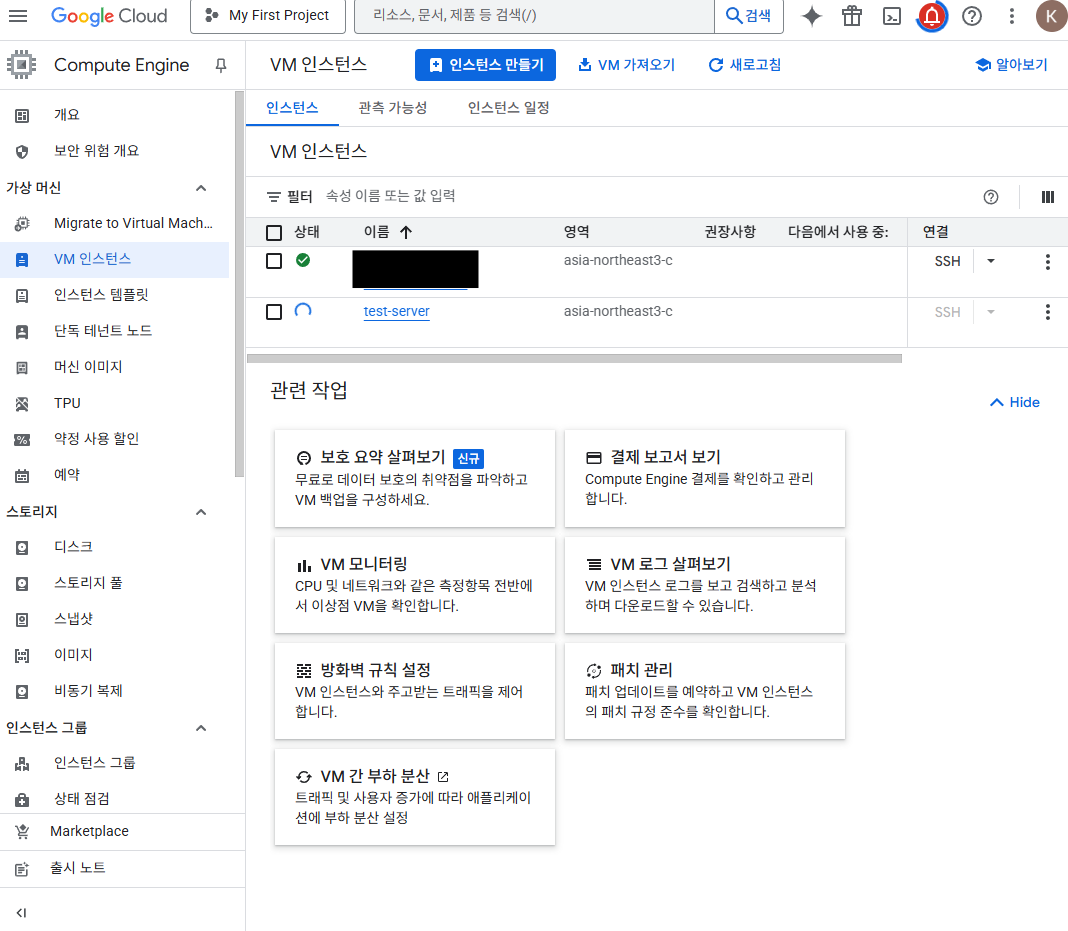Connect via SSH to running instance
Viewport: 1068px width, 931px height.
pyautogui.click(x=947, y=262)
